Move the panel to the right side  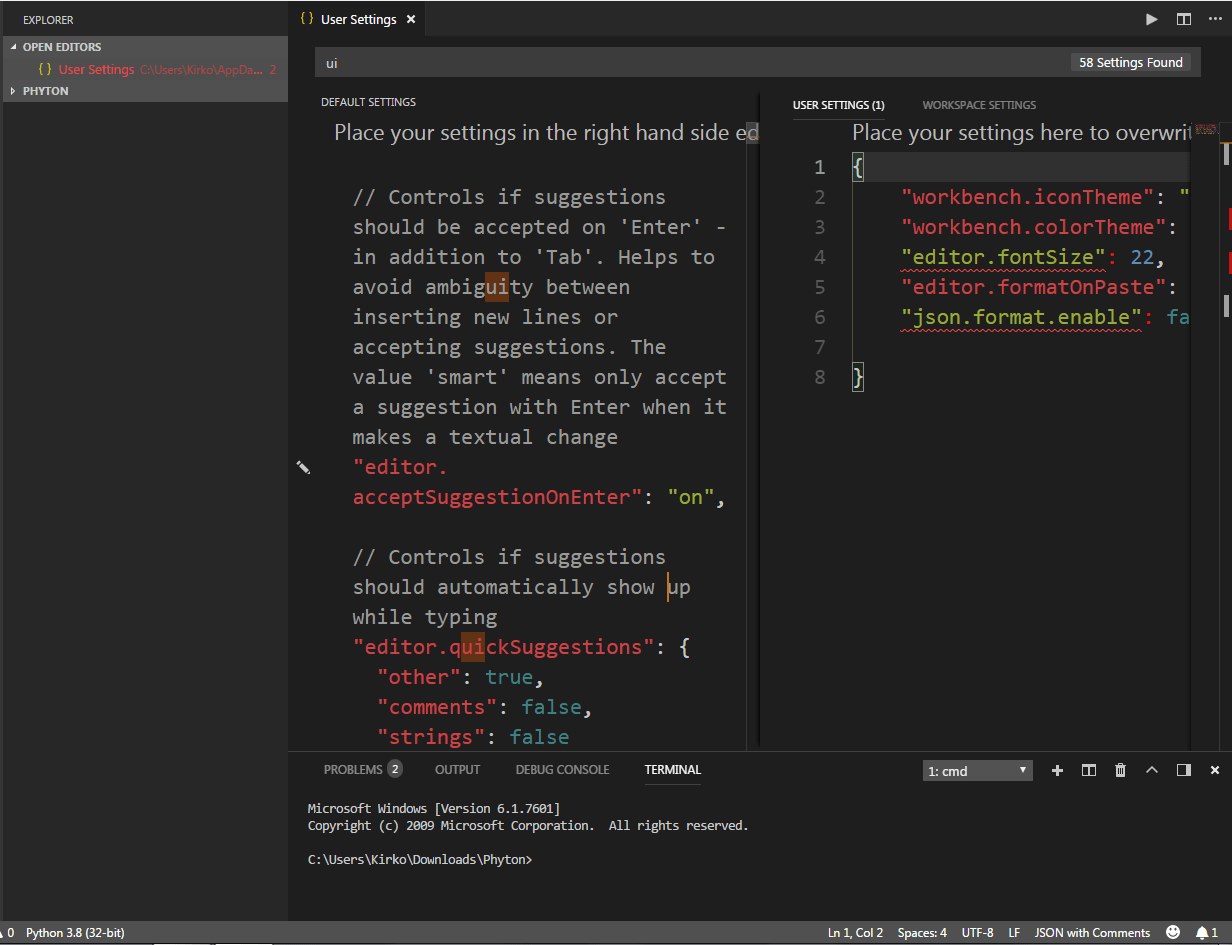click(1184, 770)
